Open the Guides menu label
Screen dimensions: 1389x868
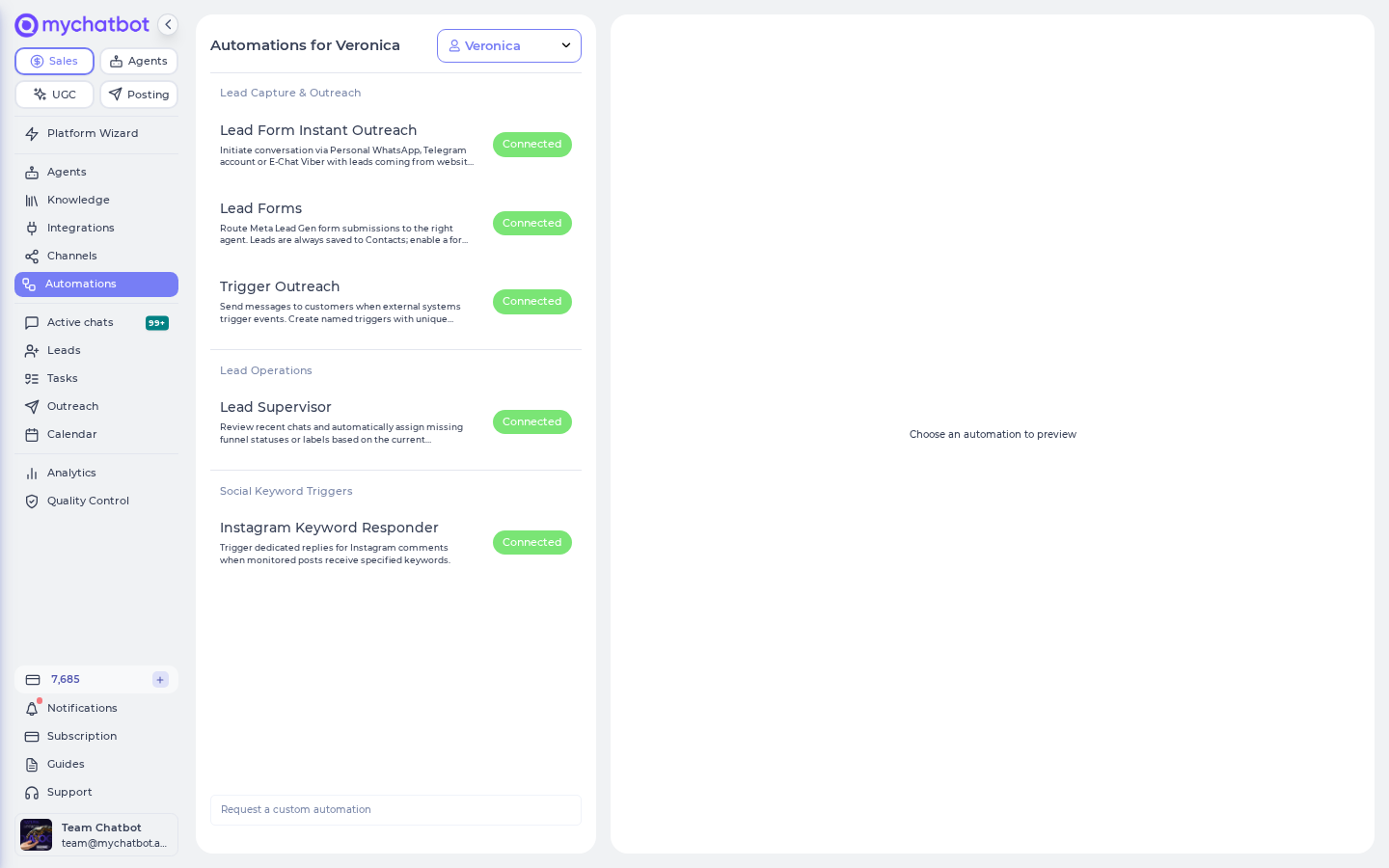coord(66,765)
